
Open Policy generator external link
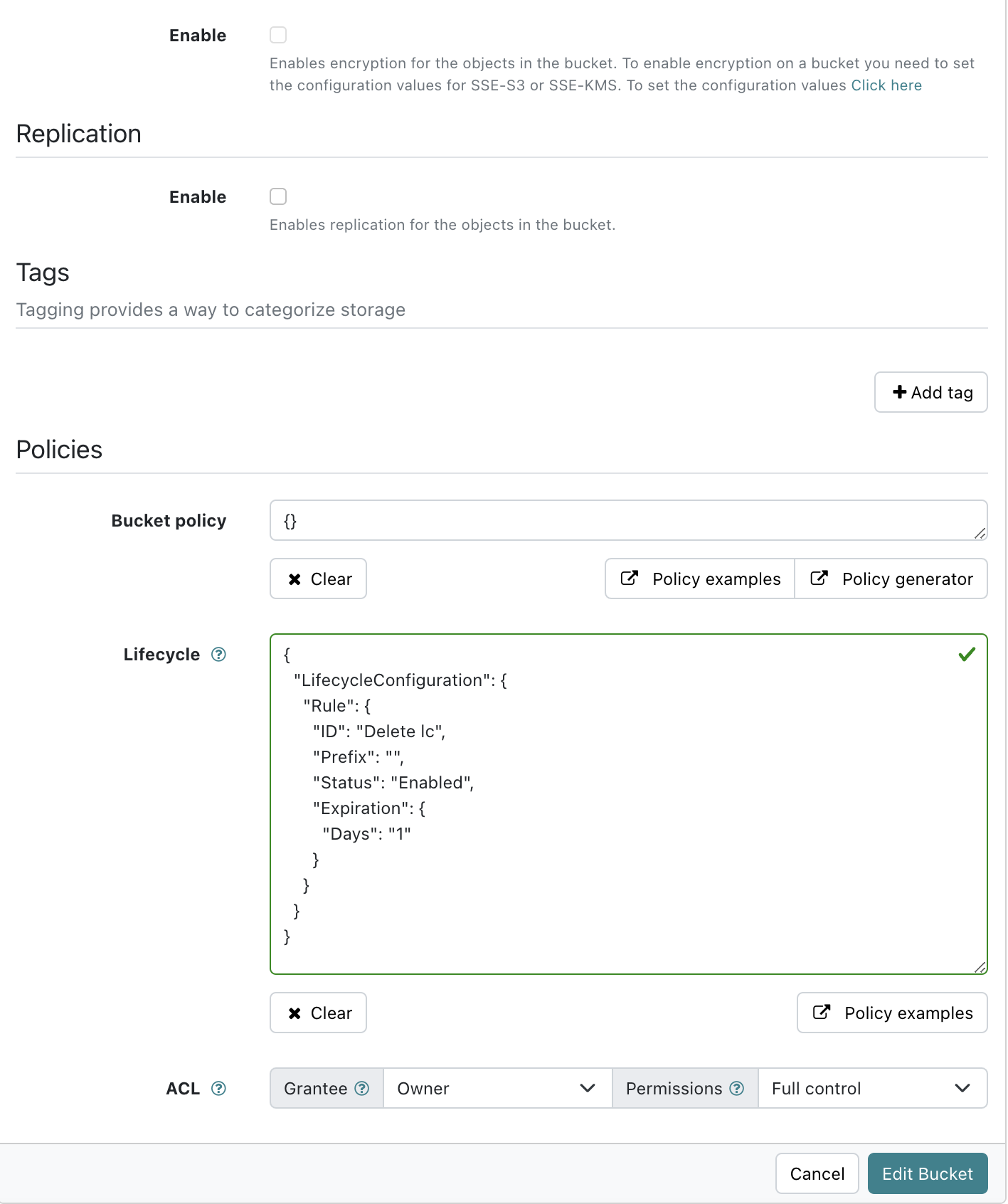click(891, 579)
